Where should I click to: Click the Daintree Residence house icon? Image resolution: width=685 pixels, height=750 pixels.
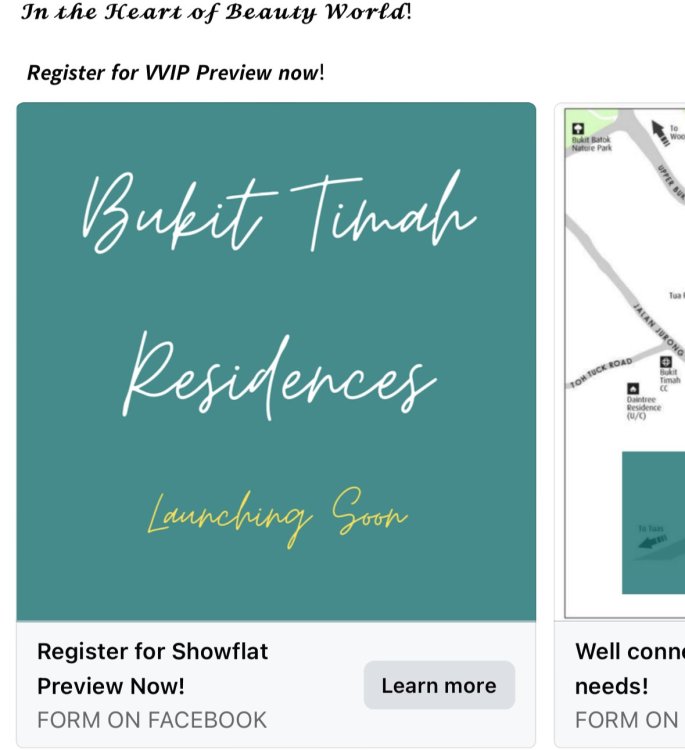(x=632, y=388)
